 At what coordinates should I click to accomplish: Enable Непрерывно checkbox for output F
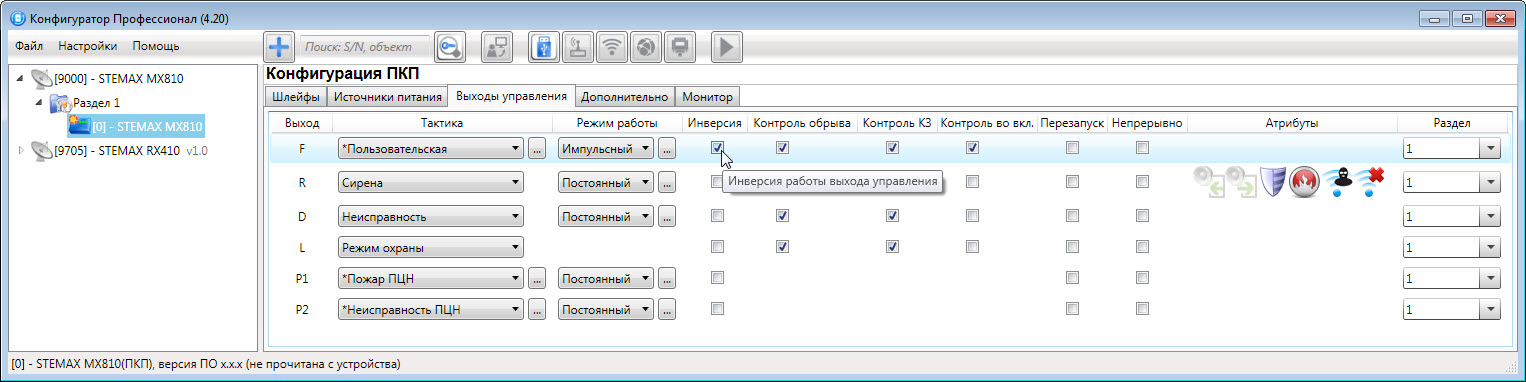pos(1142,147)
